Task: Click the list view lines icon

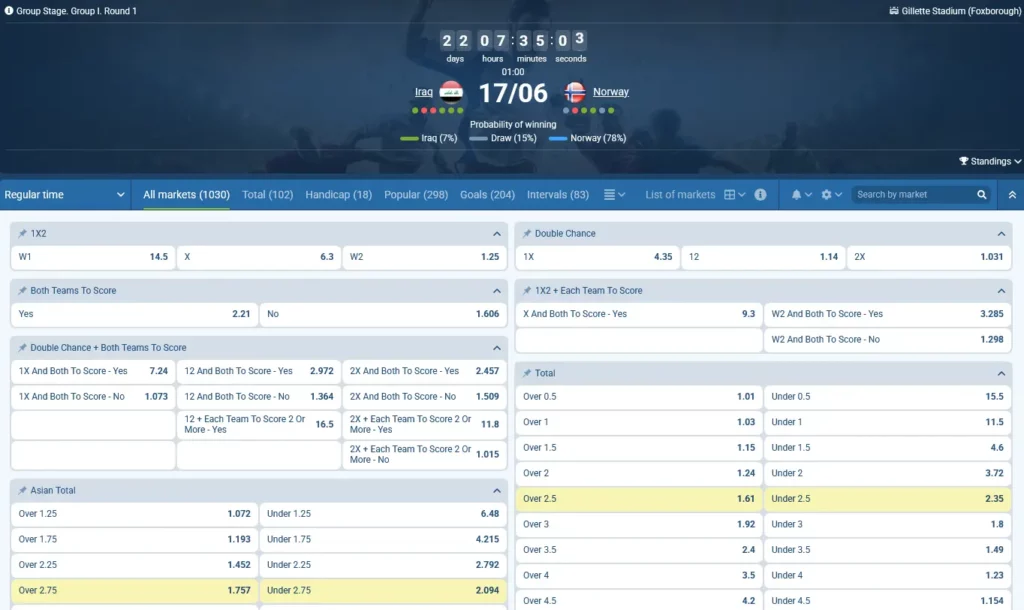Action: point(609,195)
